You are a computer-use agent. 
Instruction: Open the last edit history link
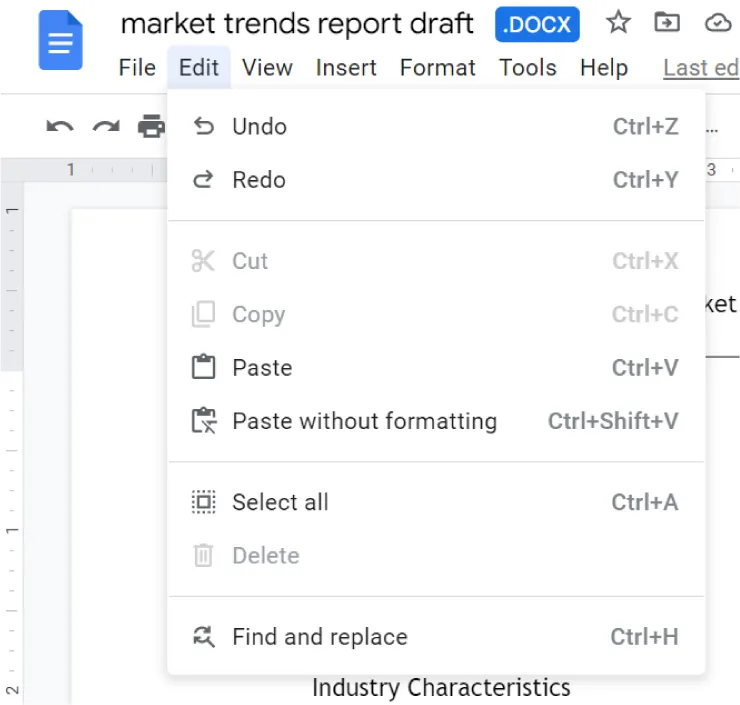coord(700,68)
